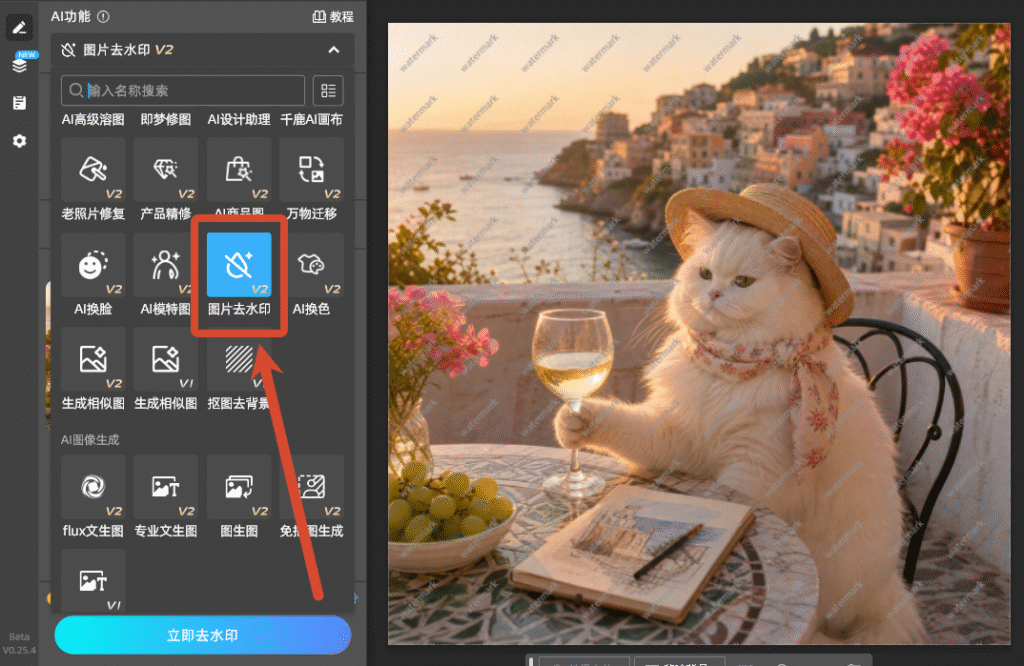Viewport: 1024px width, 666px height.
Task: Click the AI图像生成 section heading
Action: tap(90, 439)
